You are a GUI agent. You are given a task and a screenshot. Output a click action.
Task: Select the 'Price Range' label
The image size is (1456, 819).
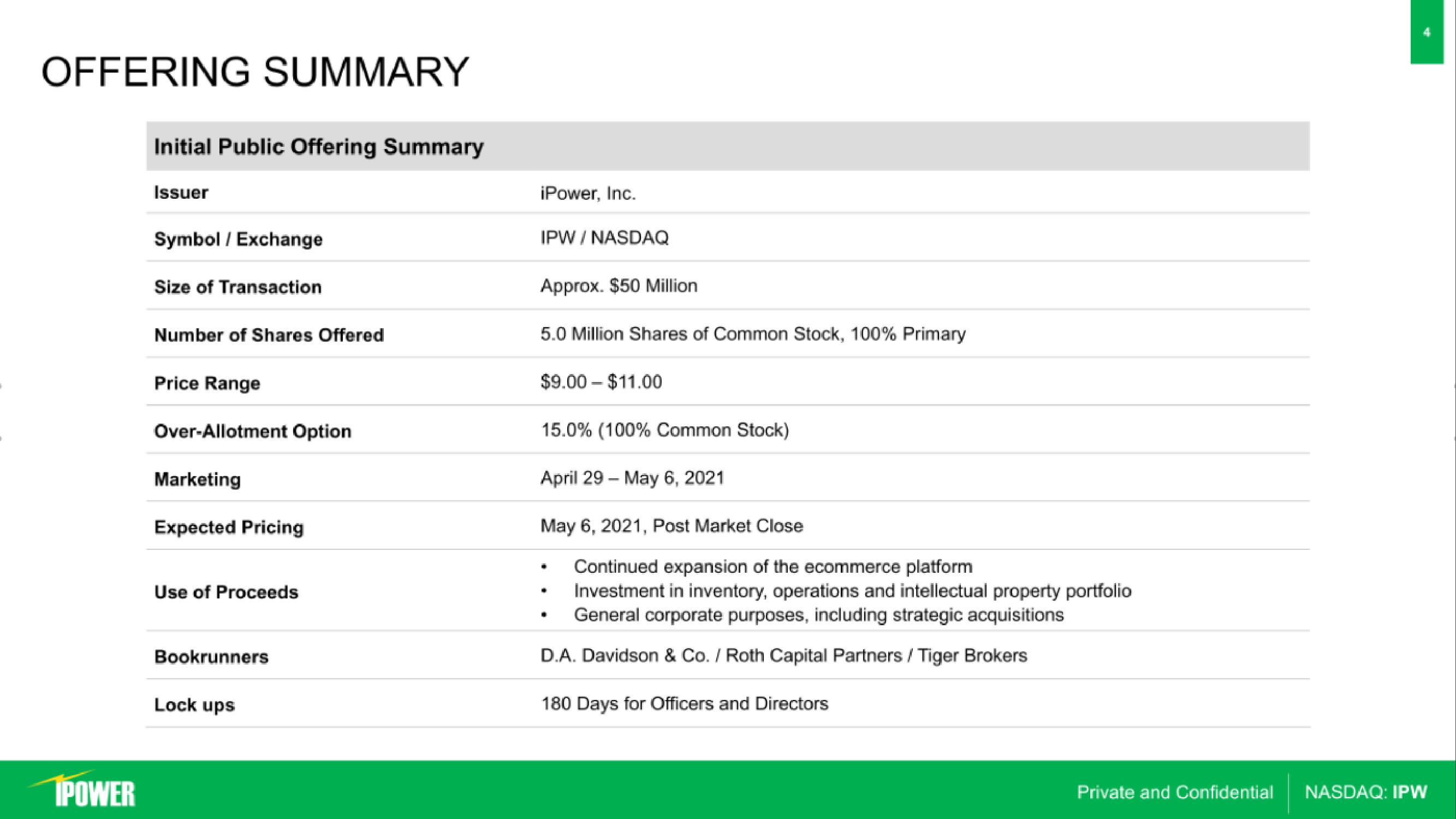coord(207,383)
